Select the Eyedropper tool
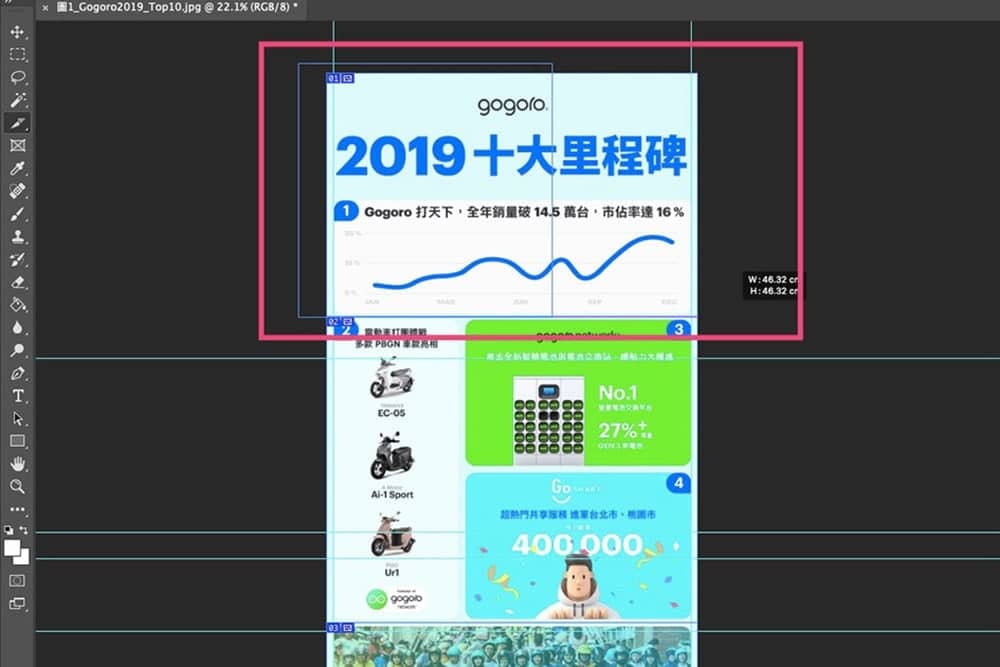 point(17,168)
